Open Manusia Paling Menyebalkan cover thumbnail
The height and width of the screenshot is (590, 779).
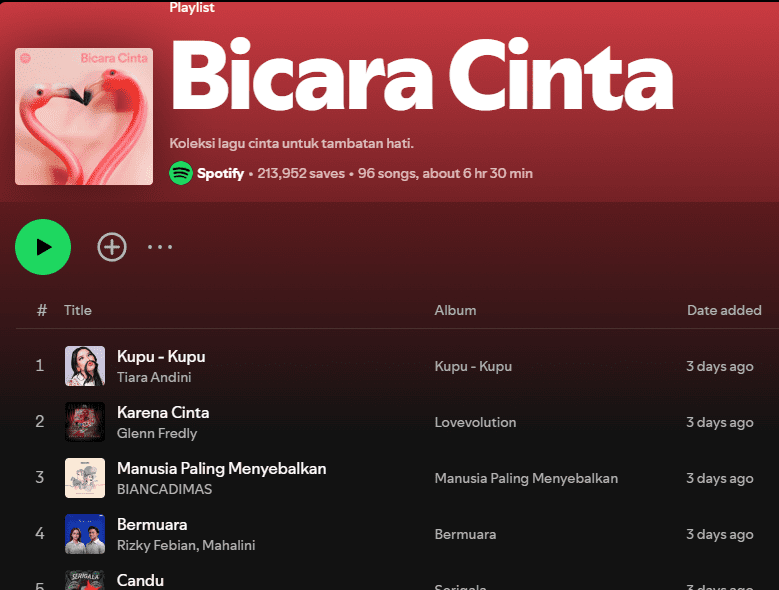85,478
